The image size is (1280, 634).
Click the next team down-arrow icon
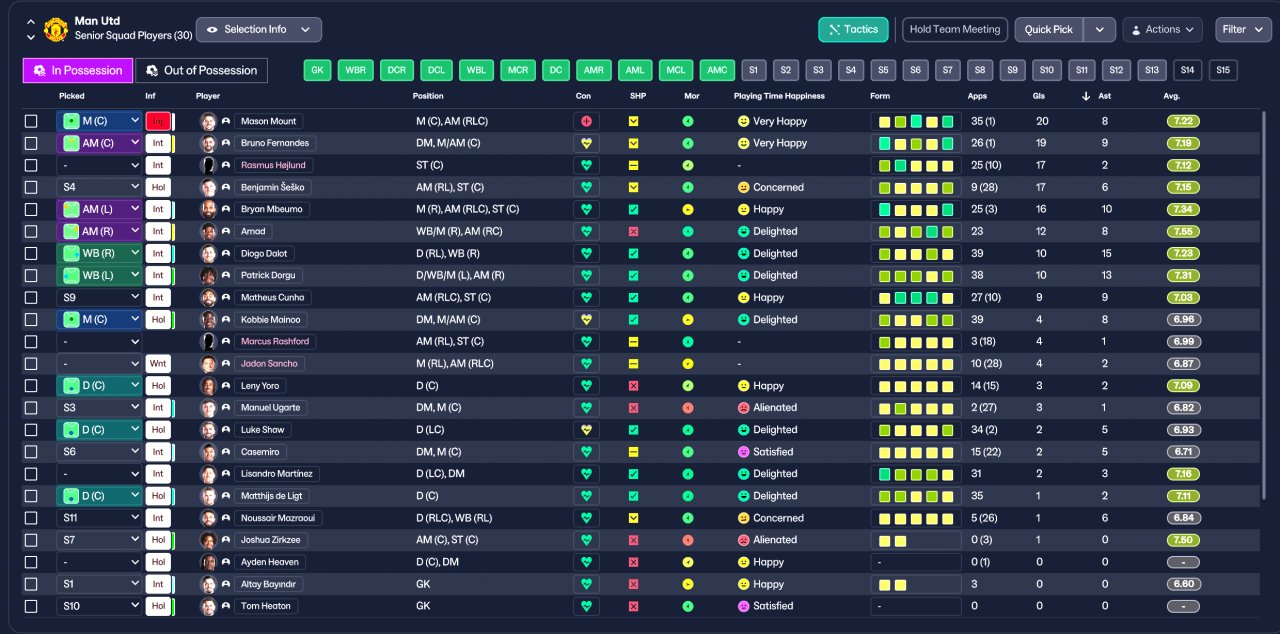point(30,37)
